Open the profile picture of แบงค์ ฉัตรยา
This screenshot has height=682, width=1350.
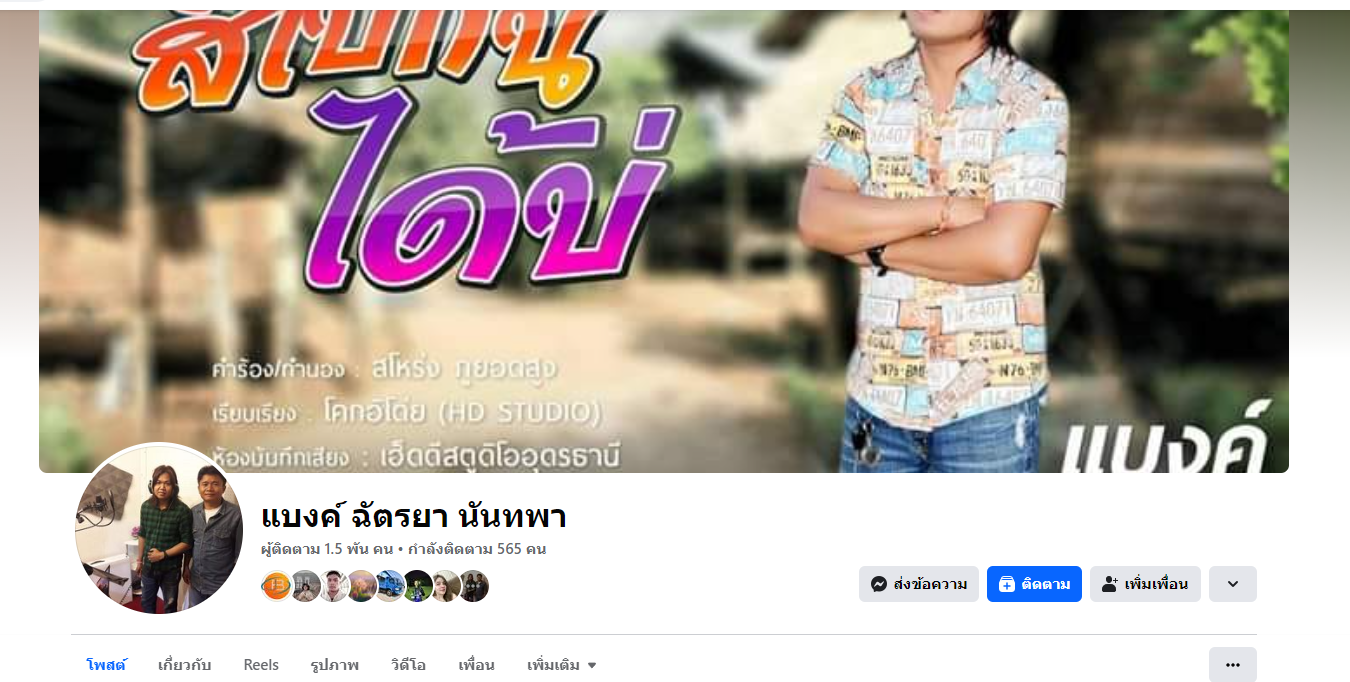coord(159,529)
